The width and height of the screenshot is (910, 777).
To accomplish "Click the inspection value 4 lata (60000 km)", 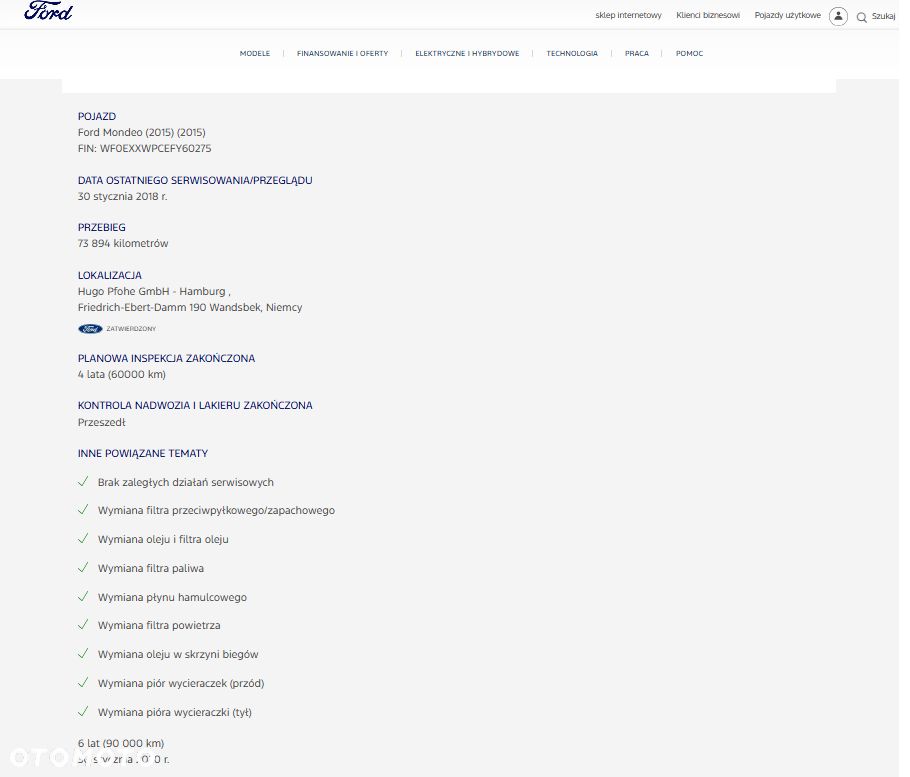I will coord(122,375).
